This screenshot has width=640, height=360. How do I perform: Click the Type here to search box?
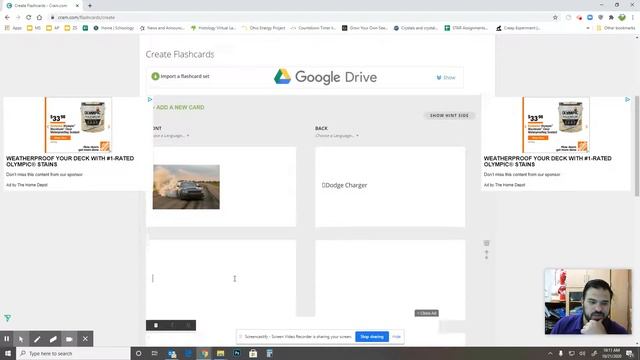[x=73, y=353]
